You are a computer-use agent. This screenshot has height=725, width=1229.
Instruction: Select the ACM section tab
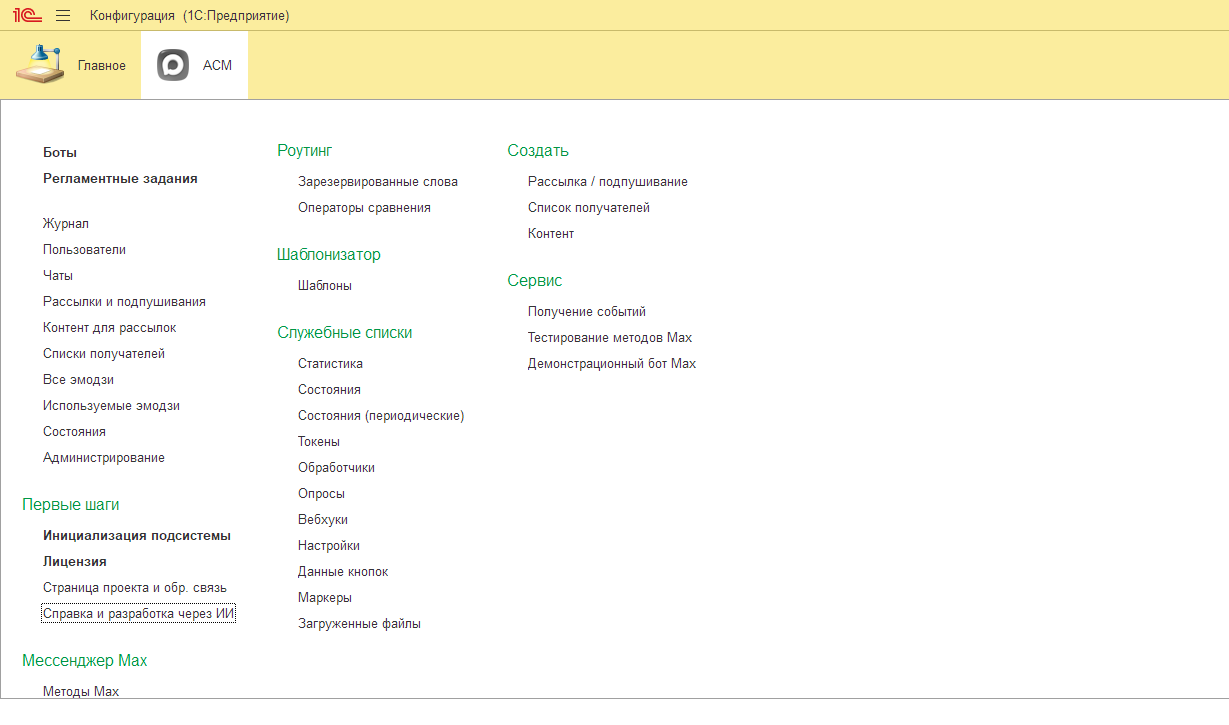(x=195, y=65)
